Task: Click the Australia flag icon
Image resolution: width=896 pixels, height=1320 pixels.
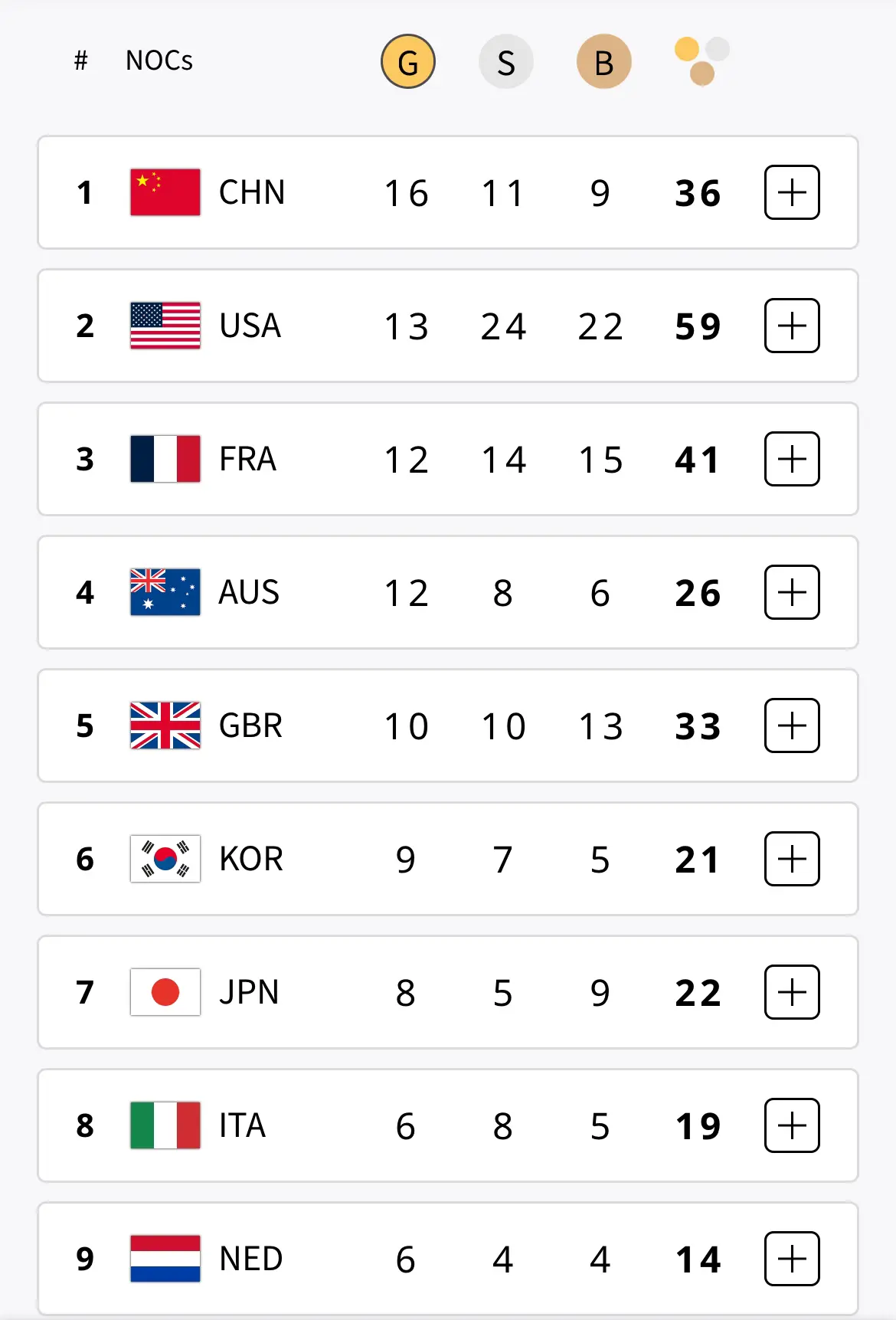Action: coord(165,592)
